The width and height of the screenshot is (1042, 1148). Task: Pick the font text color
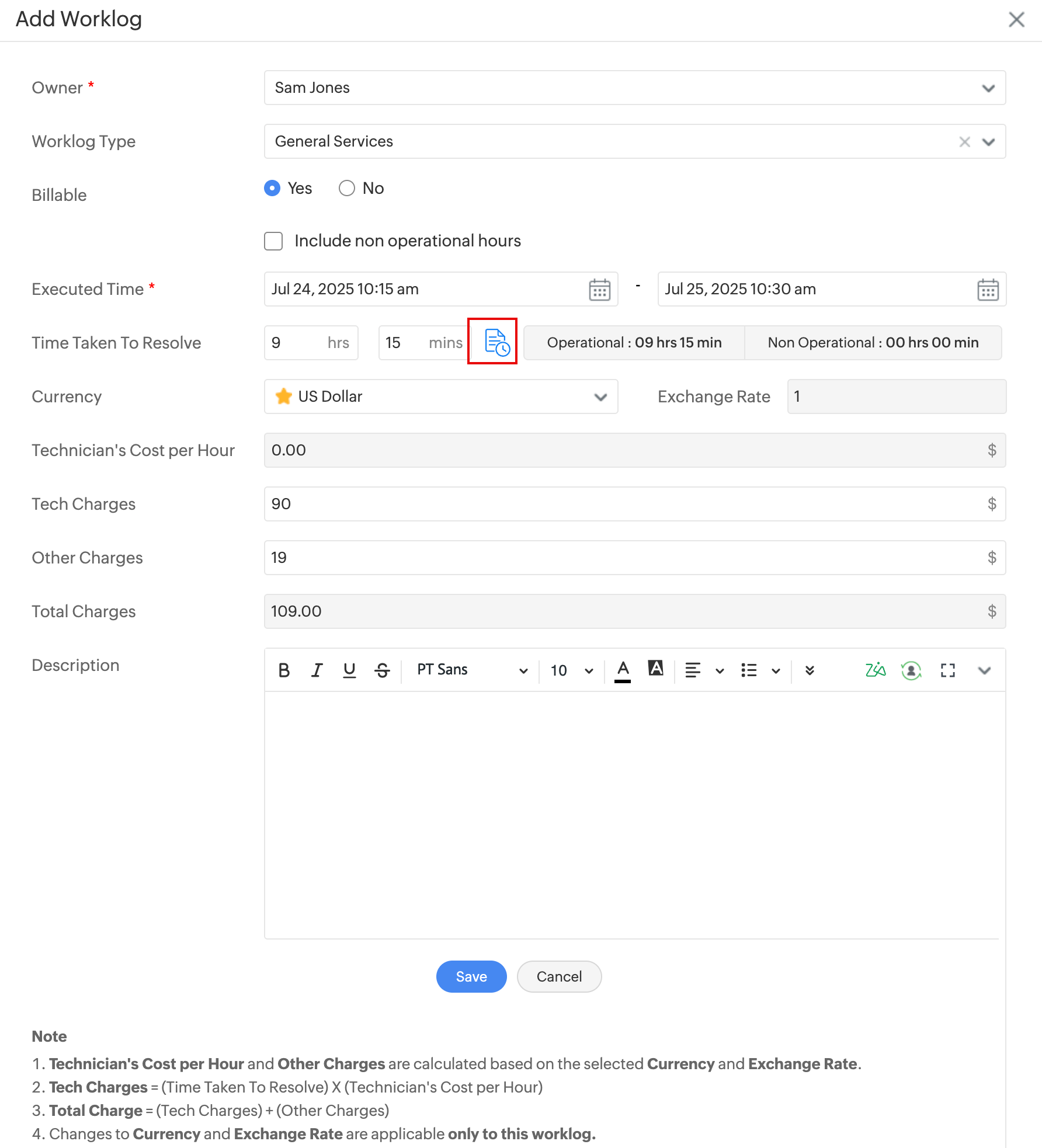(623, 670)
